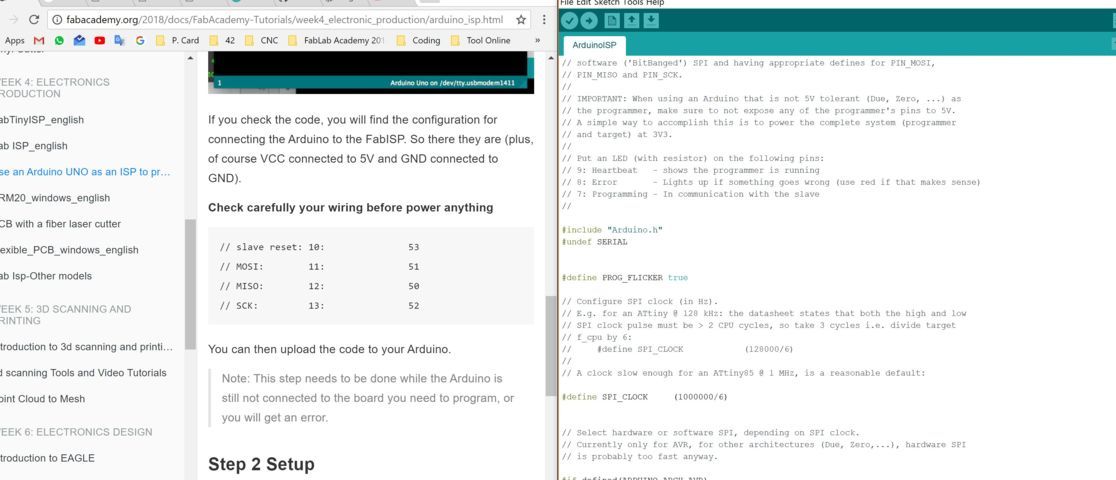The image size is (1116, 480).
Task: Open '3d scanning Tools and Video Tutorials' link
Action: click(83, 372)
